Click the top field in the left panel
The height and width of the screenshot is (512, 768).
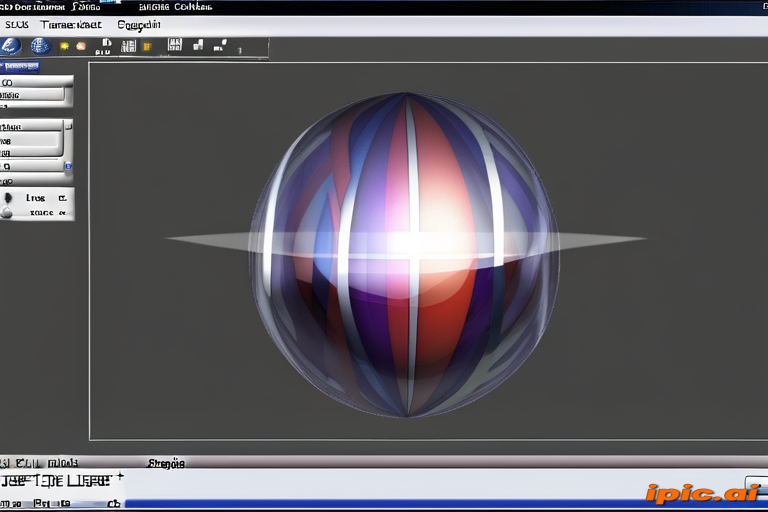click(36, 82)
